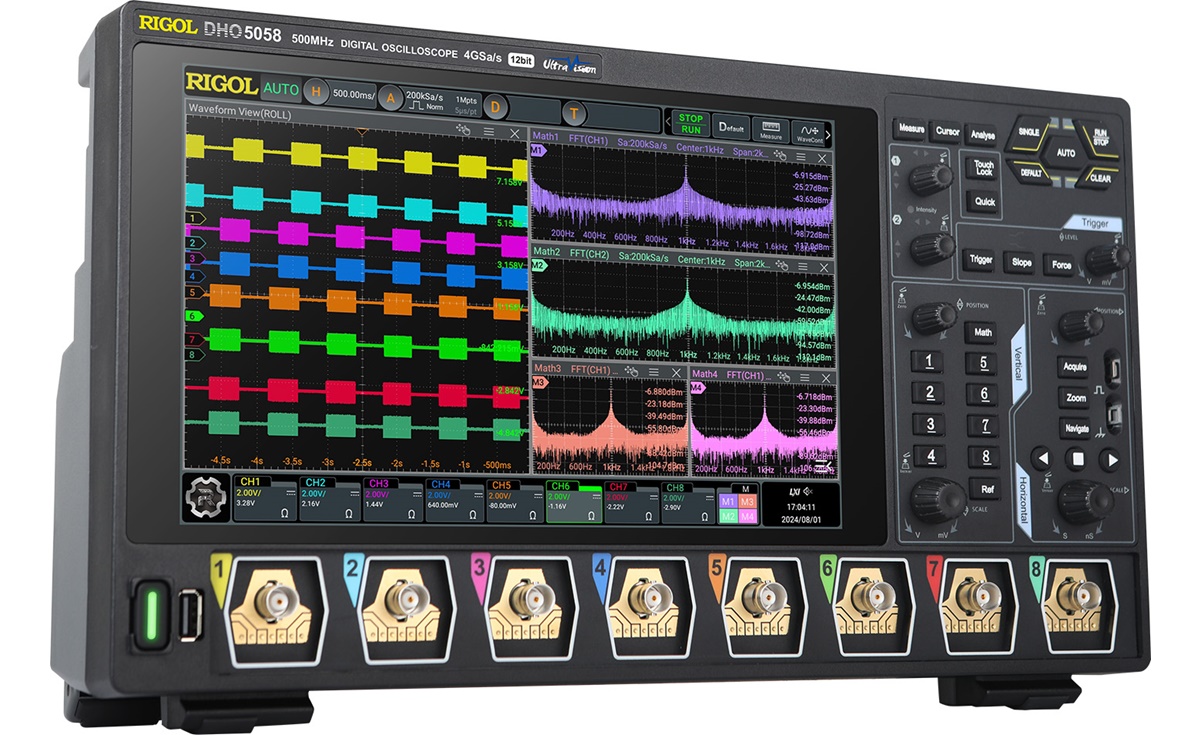Toggle the M1 math swatch
The width and height of the screenshot is (1200, 735).
point(728,500)
